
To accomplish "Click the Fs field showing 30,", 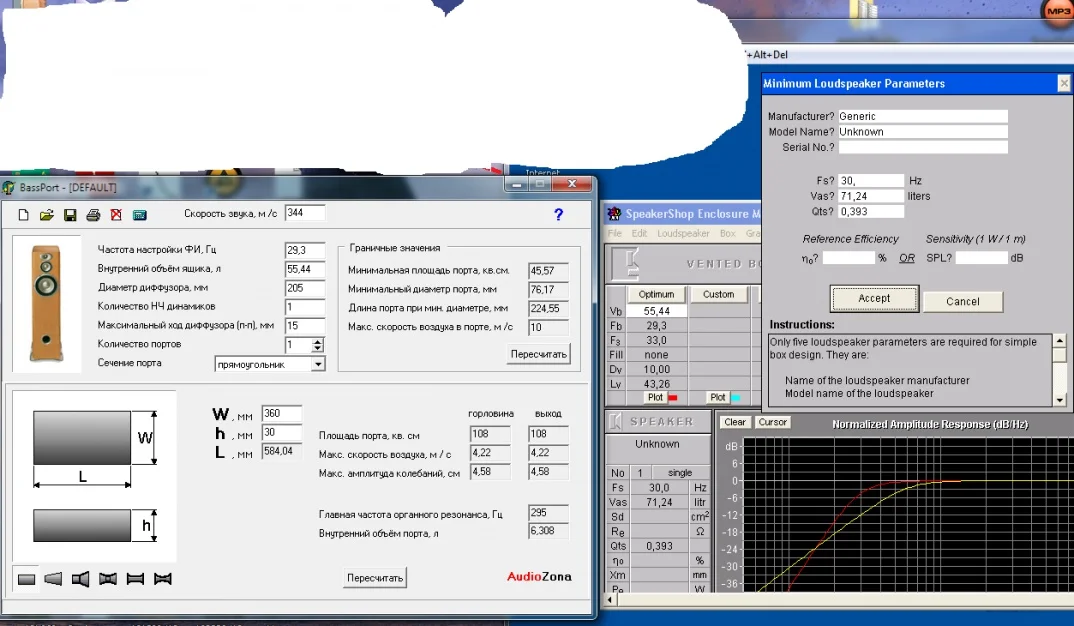I will point(871,181).
